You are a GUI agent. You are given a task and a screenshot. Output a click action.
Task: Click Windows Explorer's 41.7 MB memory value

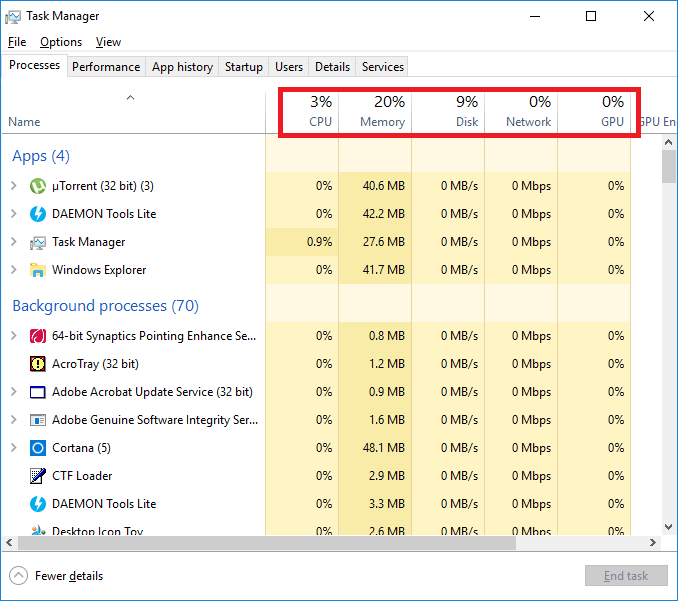click(384, 270)
